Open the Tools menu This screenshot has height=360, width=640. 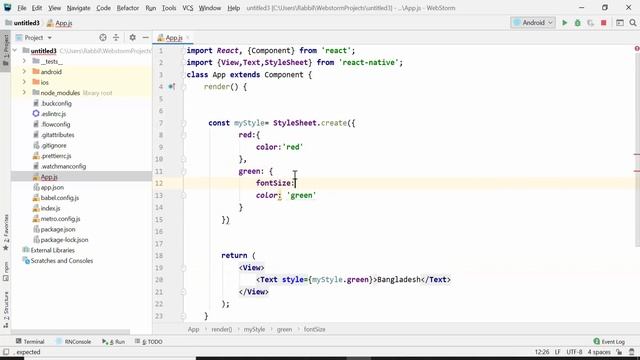pyautogui.click(x=169, y=8)
